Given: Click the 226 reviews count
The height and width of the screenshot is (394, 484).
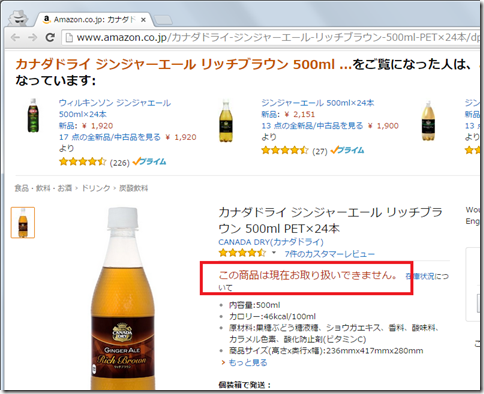Looking at the screenshot, I should click(119, 163).
